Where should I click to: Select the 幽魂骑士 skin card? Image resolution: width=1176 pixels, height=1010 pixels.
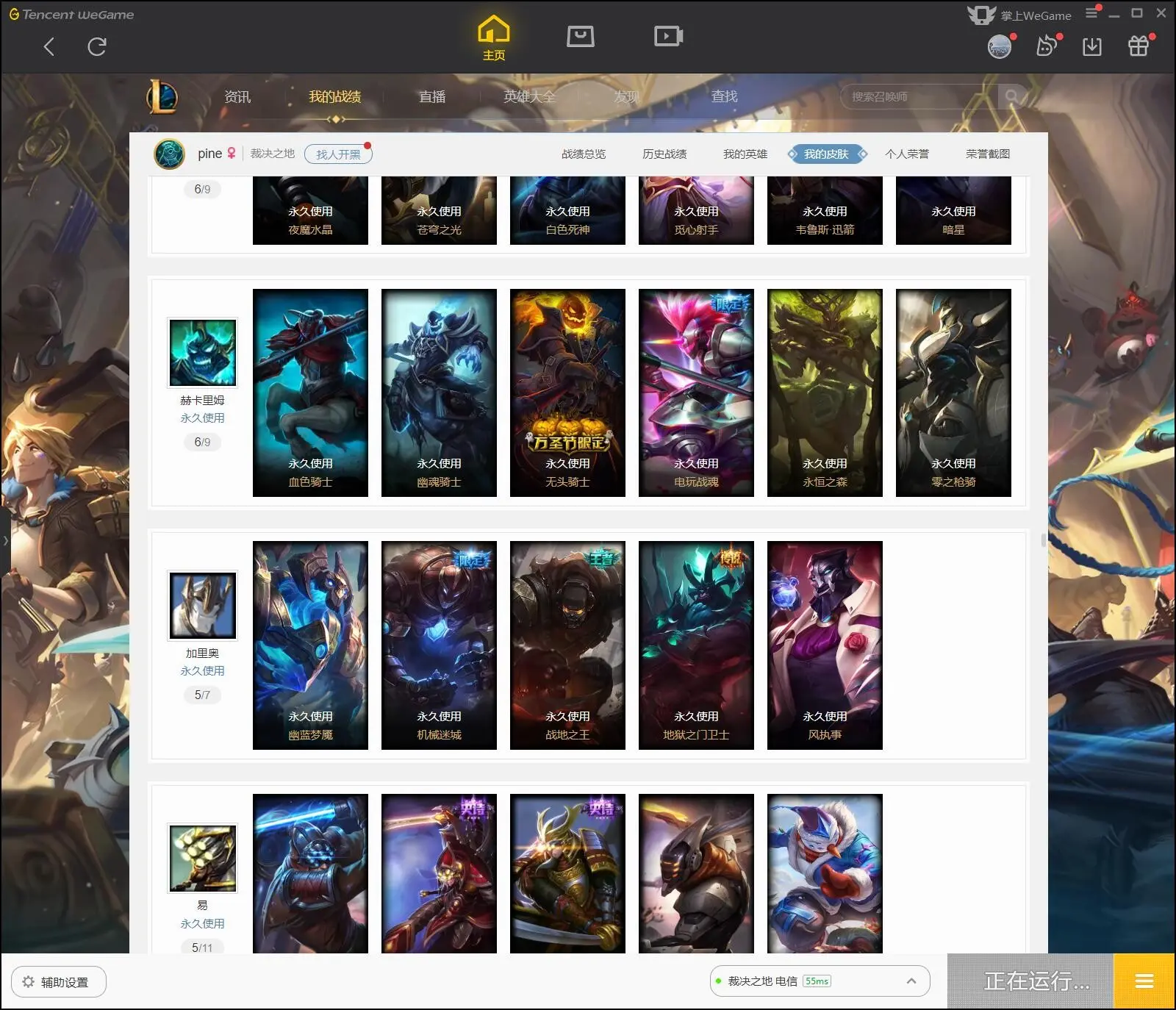click(x=439, y=393)
